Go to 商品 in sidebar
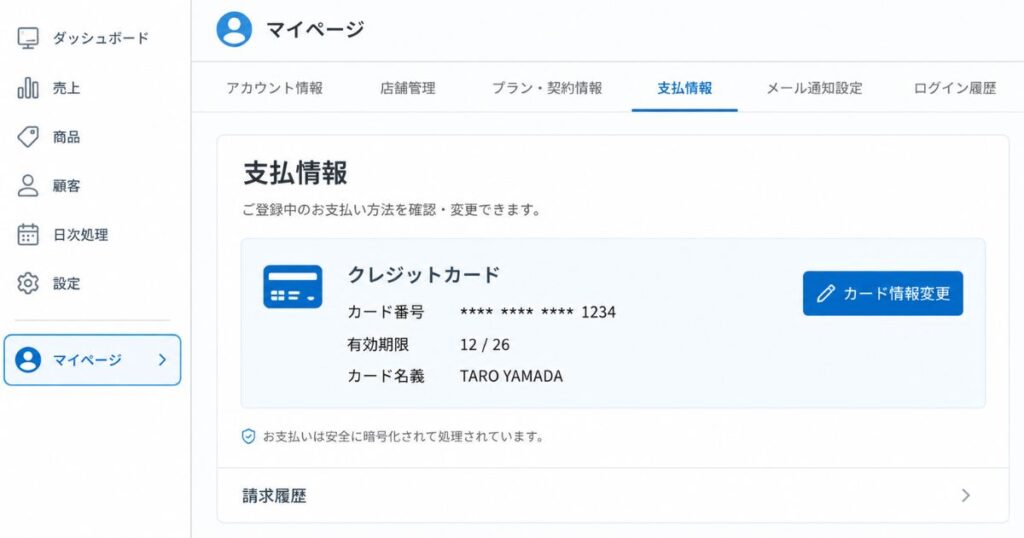Viewport: 1024px width, 538px height. (x=66, y=136)
